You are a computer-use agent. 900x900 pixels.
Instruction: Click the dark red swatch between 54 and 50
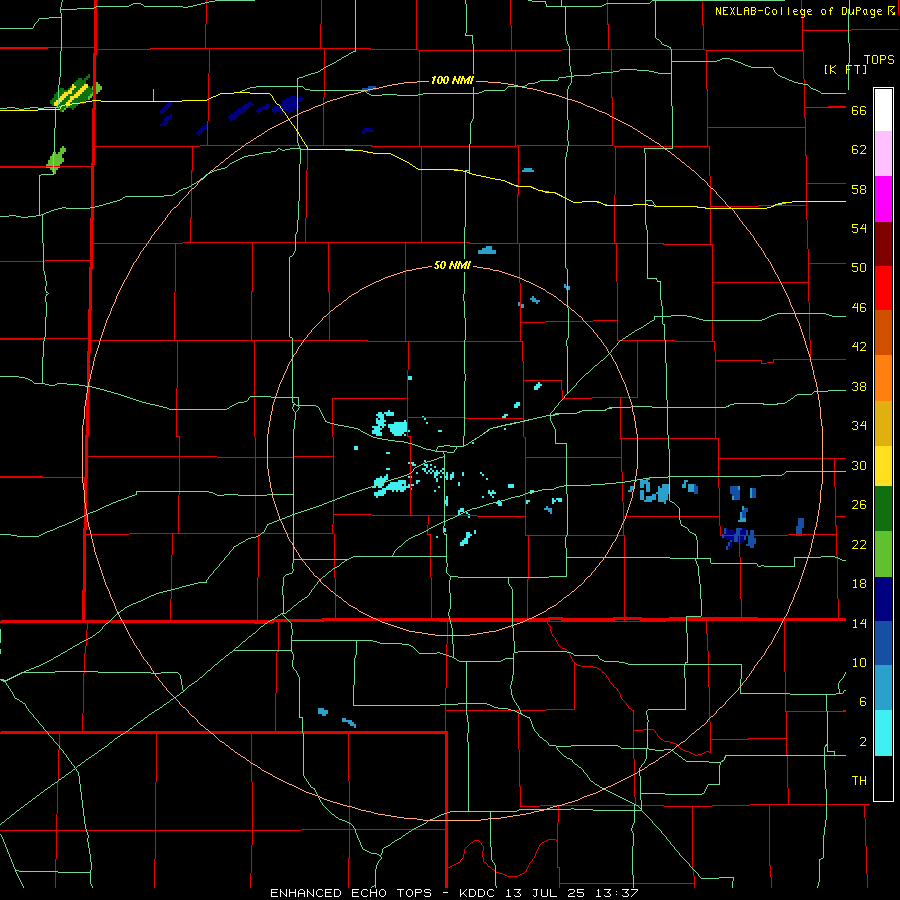pyautogui.click(x=883, y=243)
